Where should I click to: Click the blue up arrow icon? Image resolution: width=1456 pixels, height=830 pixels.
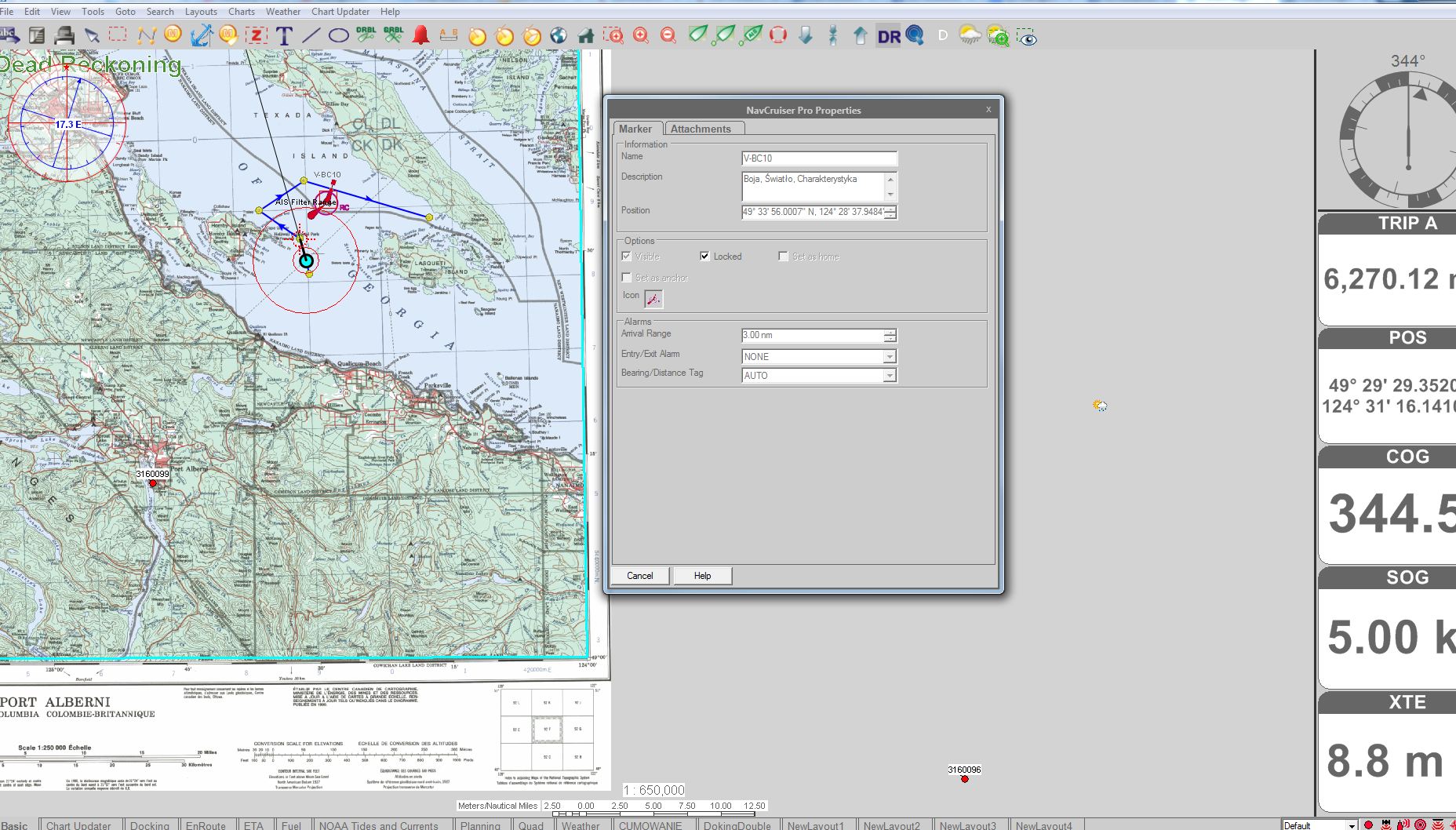pos(861,35)
